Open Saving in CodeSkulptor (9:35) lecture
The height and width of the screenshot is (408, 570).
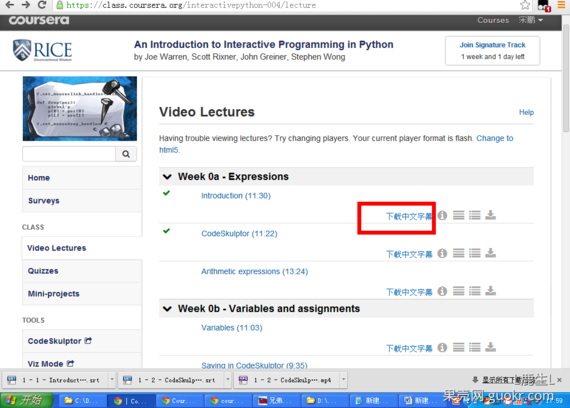pos(254,365)
